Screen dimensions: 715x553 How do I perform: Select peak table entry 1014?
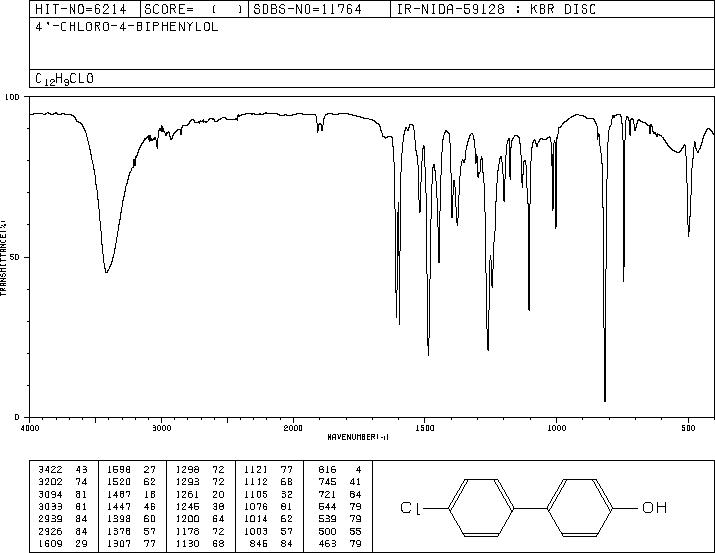(x=256, y=519)
